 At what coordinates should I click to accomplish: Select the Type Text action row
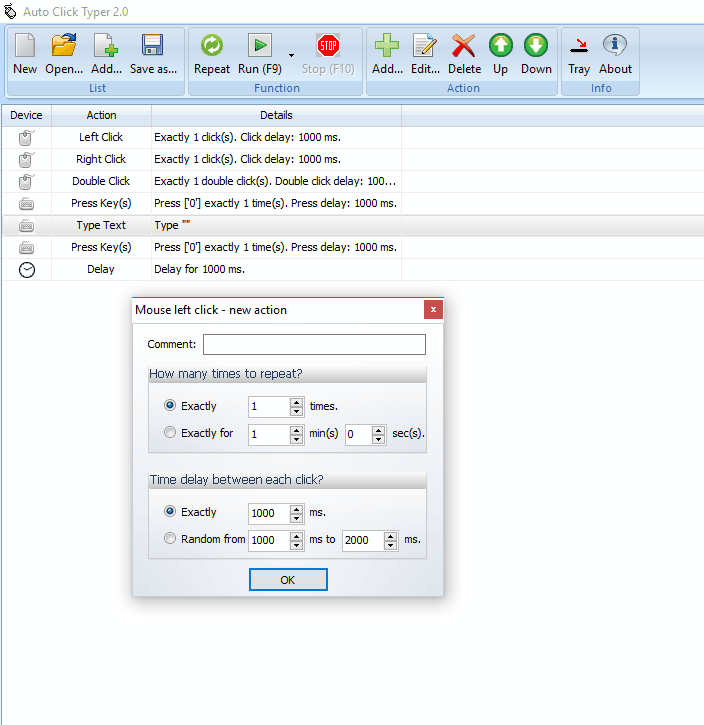tap(353, 226)
